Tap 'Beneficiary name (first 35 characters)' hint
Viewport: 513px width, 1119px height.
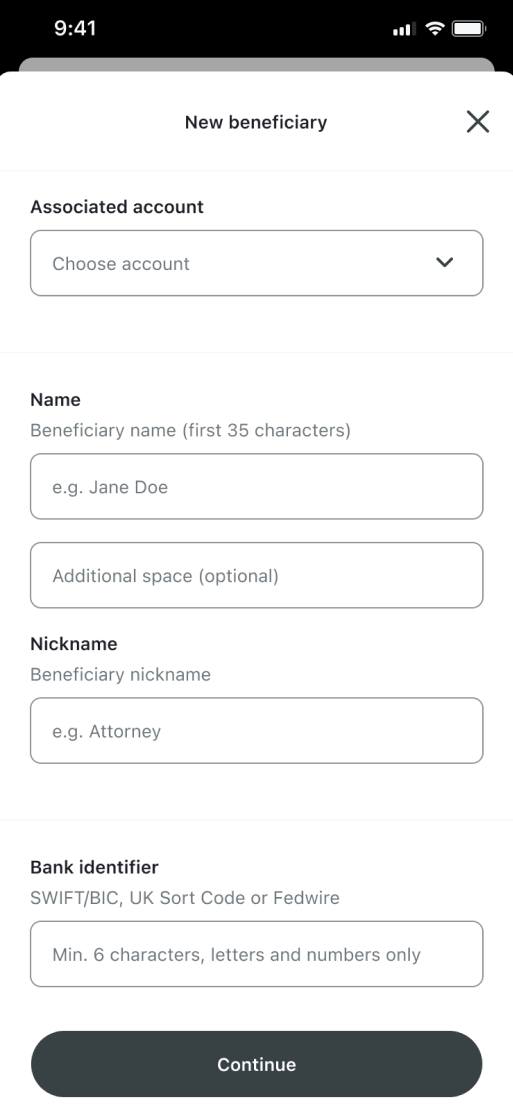(x=191, y=430)
